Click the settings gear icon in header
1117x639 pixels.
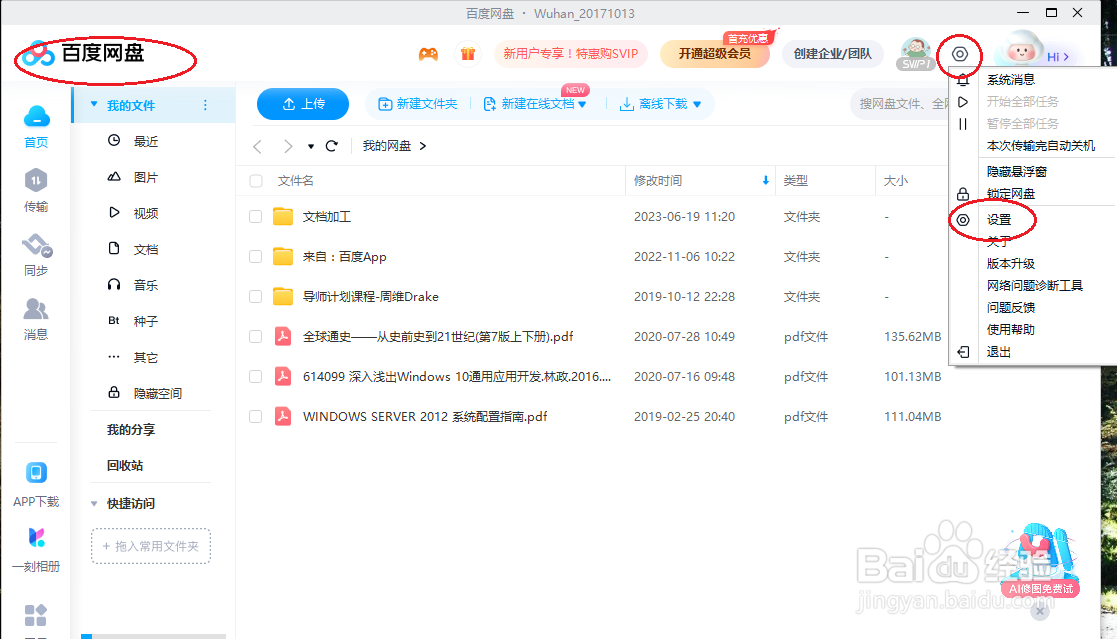click(960, 54)
